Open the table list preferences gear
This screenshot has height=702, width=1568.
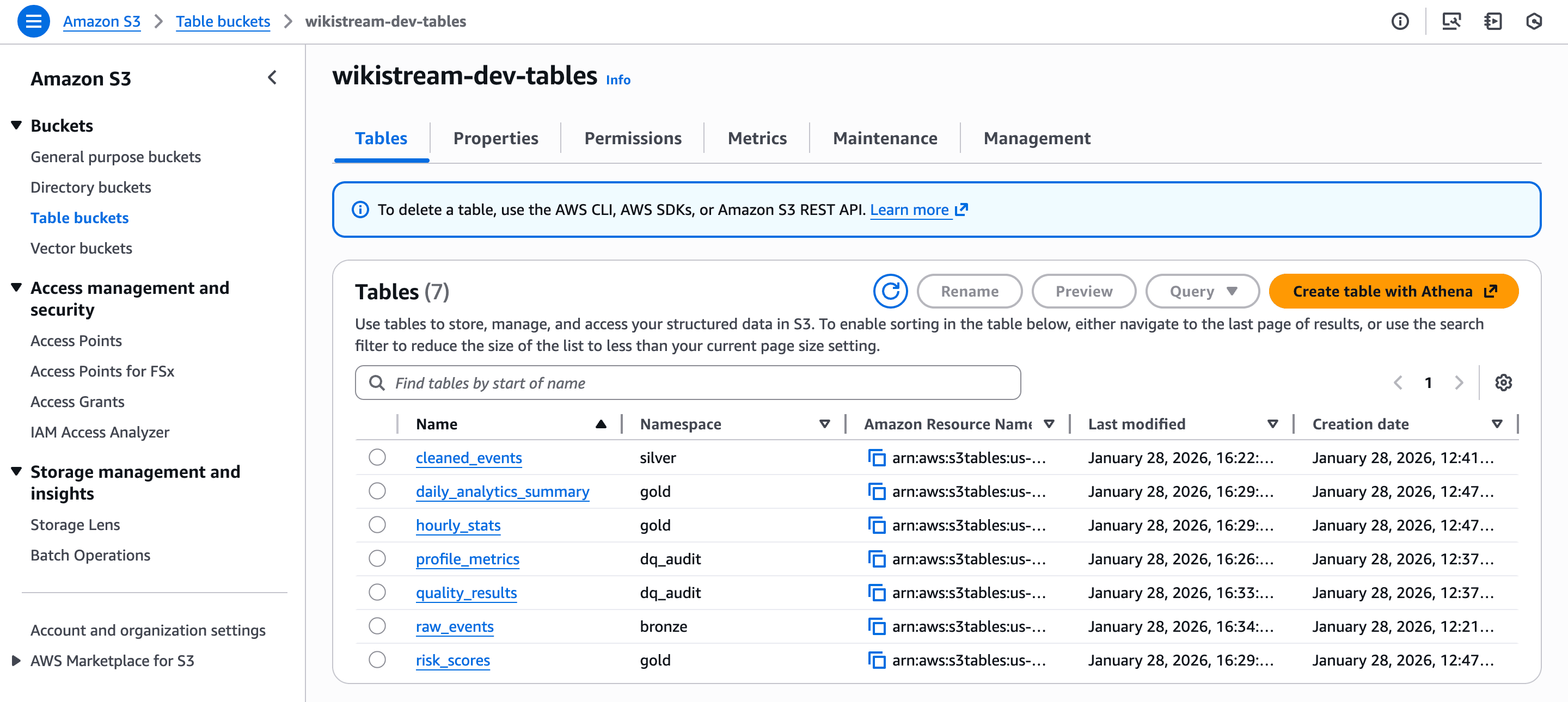1503,383
